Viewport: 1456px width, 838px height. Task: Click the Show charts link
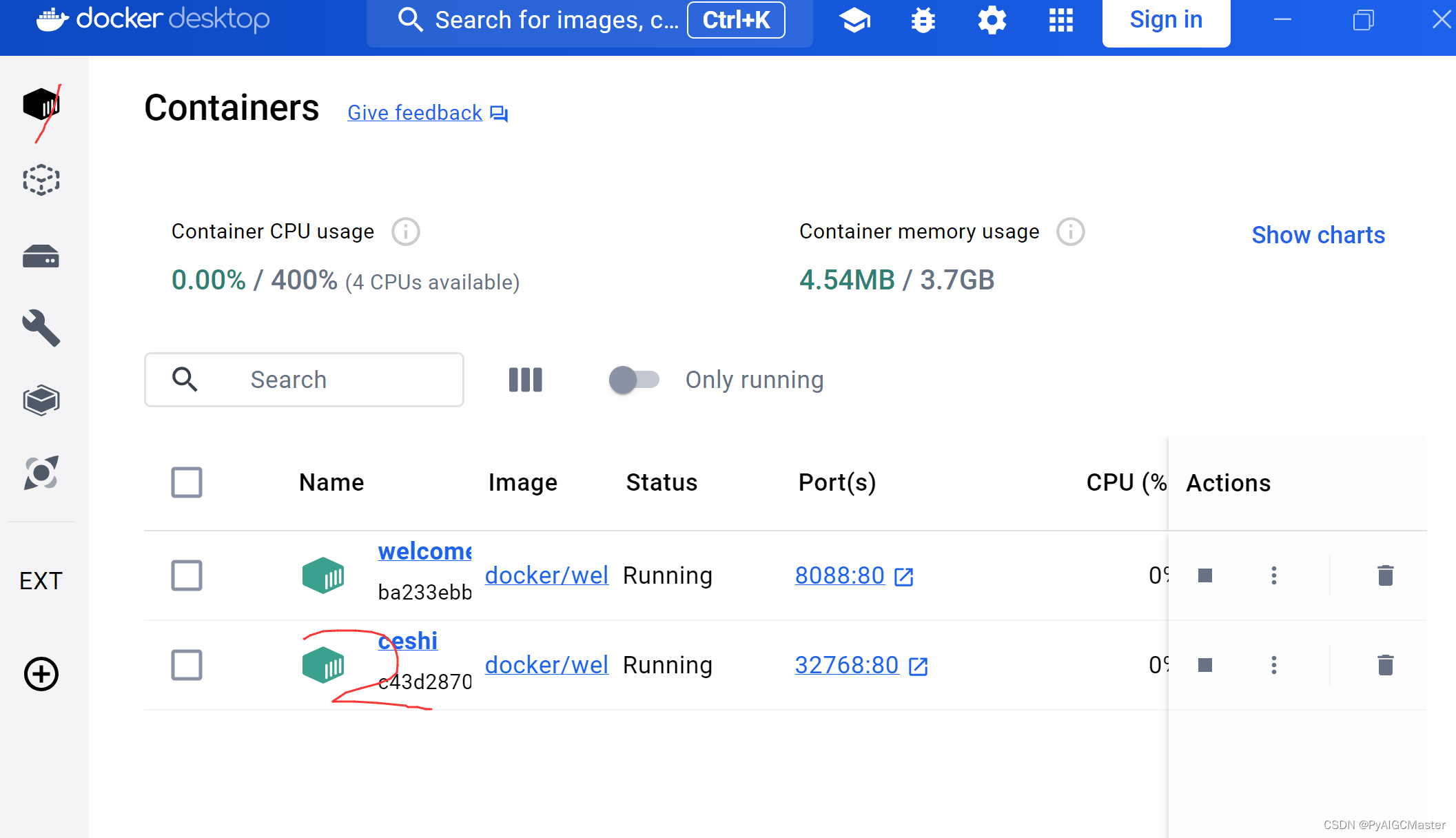(x=1317, y=235)
